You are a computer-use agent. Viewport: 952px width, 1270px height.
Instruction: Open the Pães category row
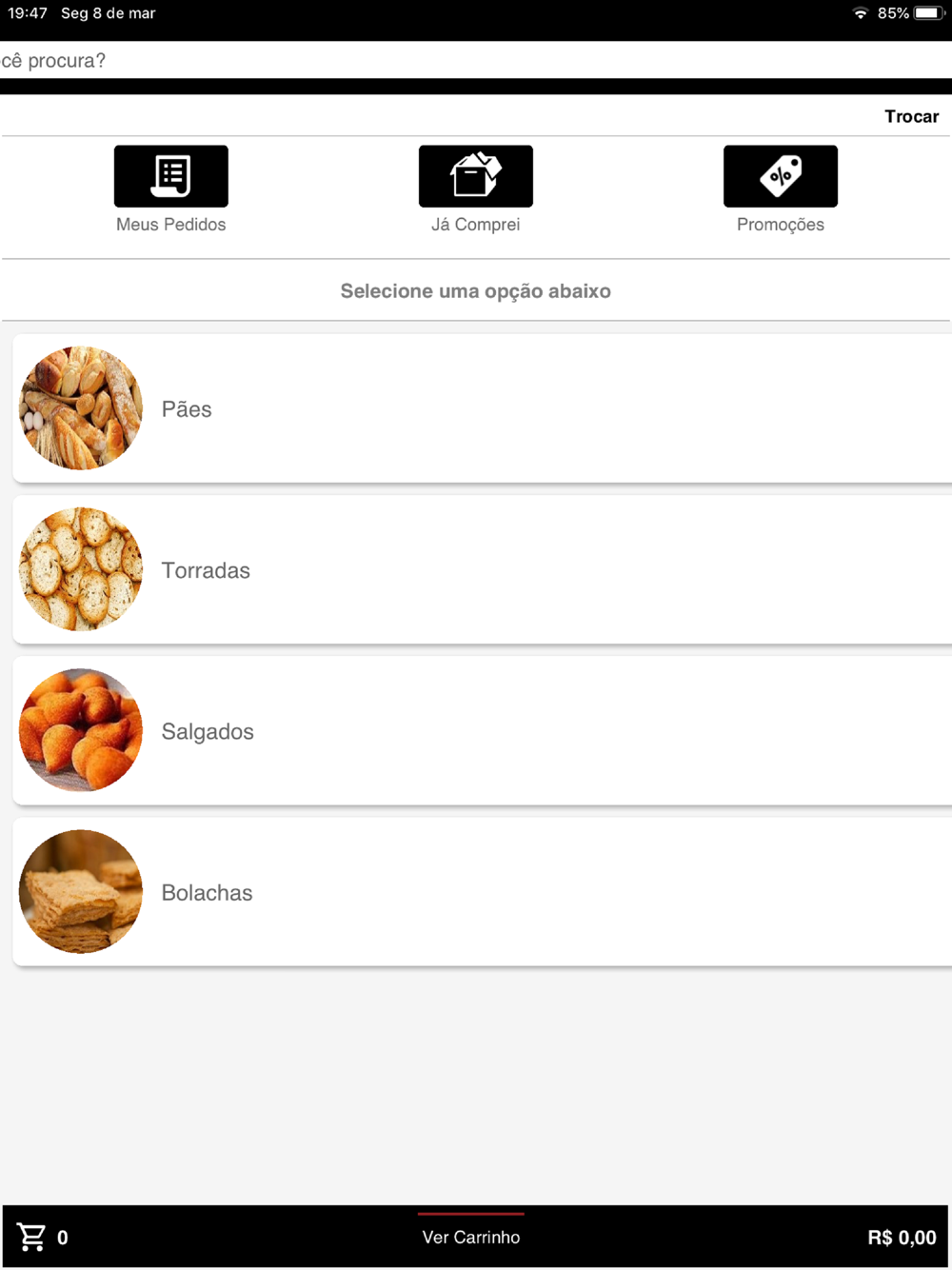coord(483,408)
